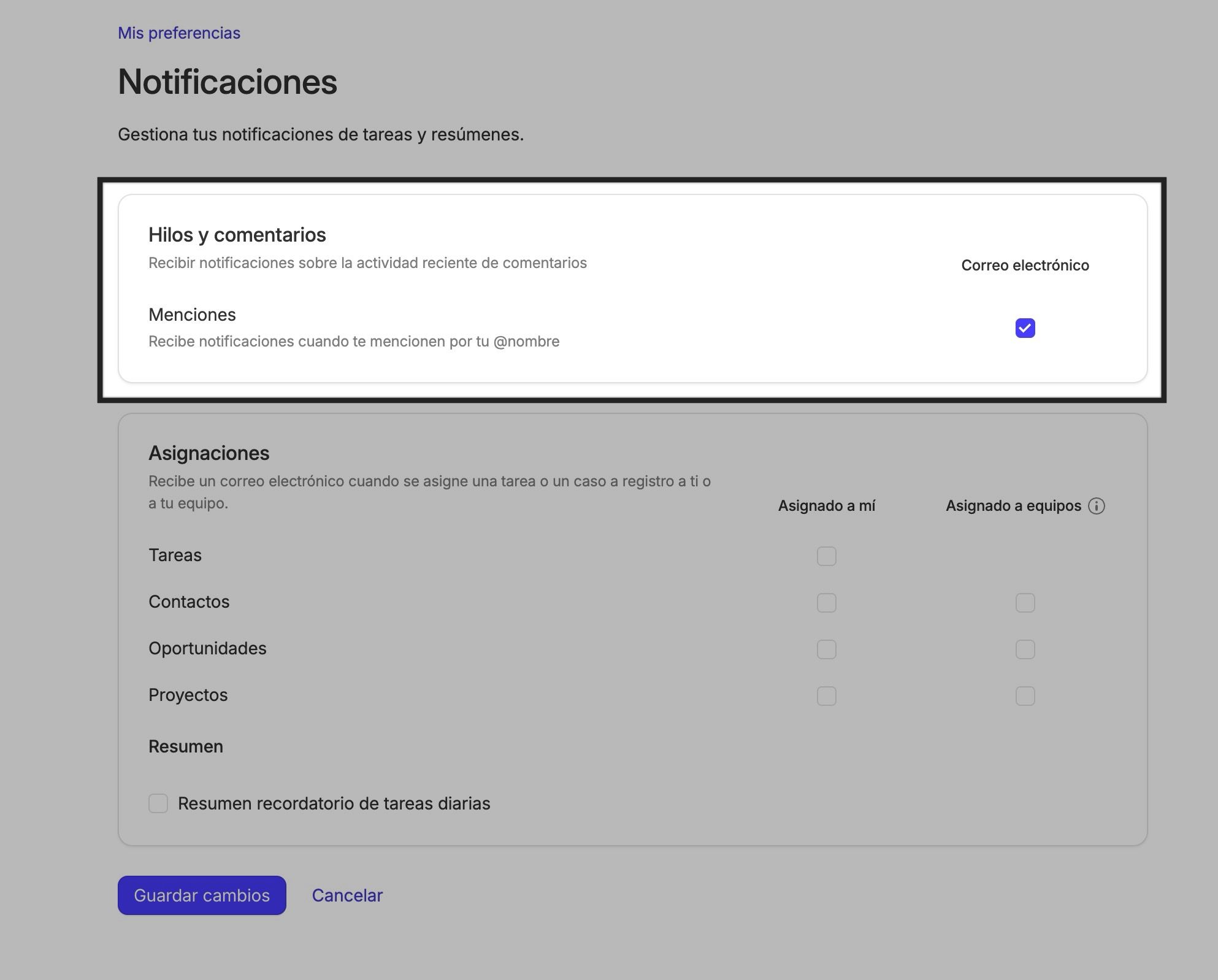Uncheck the Menciones email checkbox
The height and width of the screenshot is (980, 1218).
click(x=1025, y=328)
